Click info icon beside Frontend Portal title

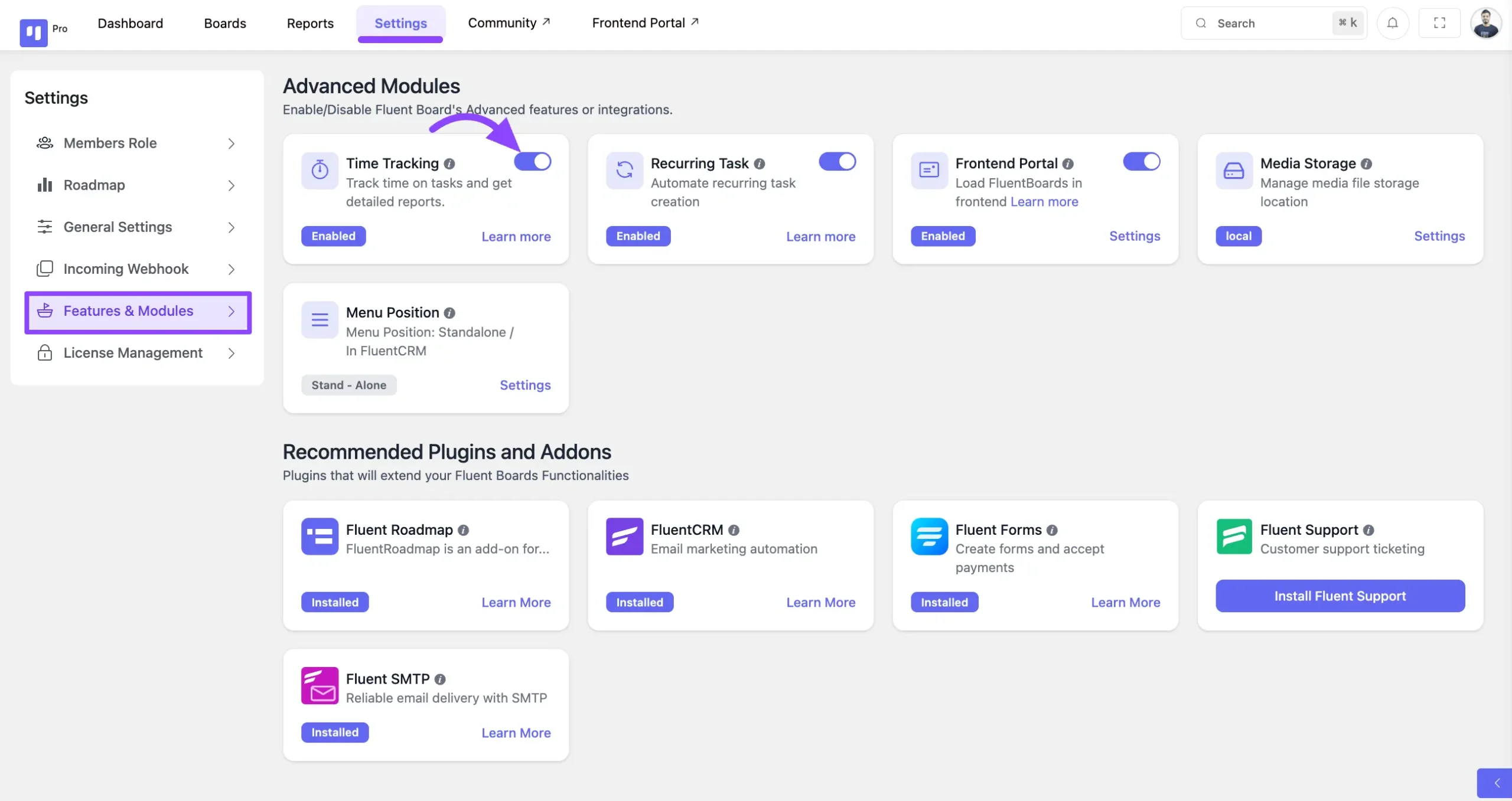pyautogui.click(x=1068, y=164)
